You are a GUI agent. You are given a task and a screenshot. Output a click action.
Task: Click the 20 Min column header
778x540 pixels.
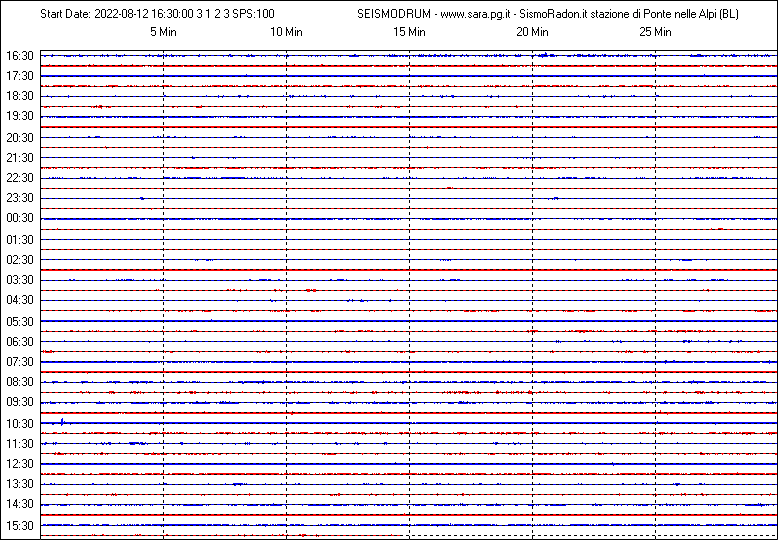coord(532,32)
